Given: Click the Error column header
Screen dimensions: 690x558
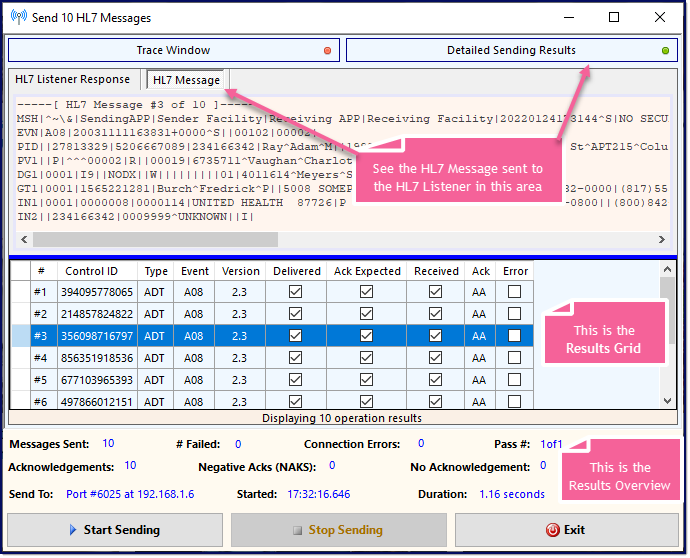Looking at the screenshot, I should [x=515, y=271].
